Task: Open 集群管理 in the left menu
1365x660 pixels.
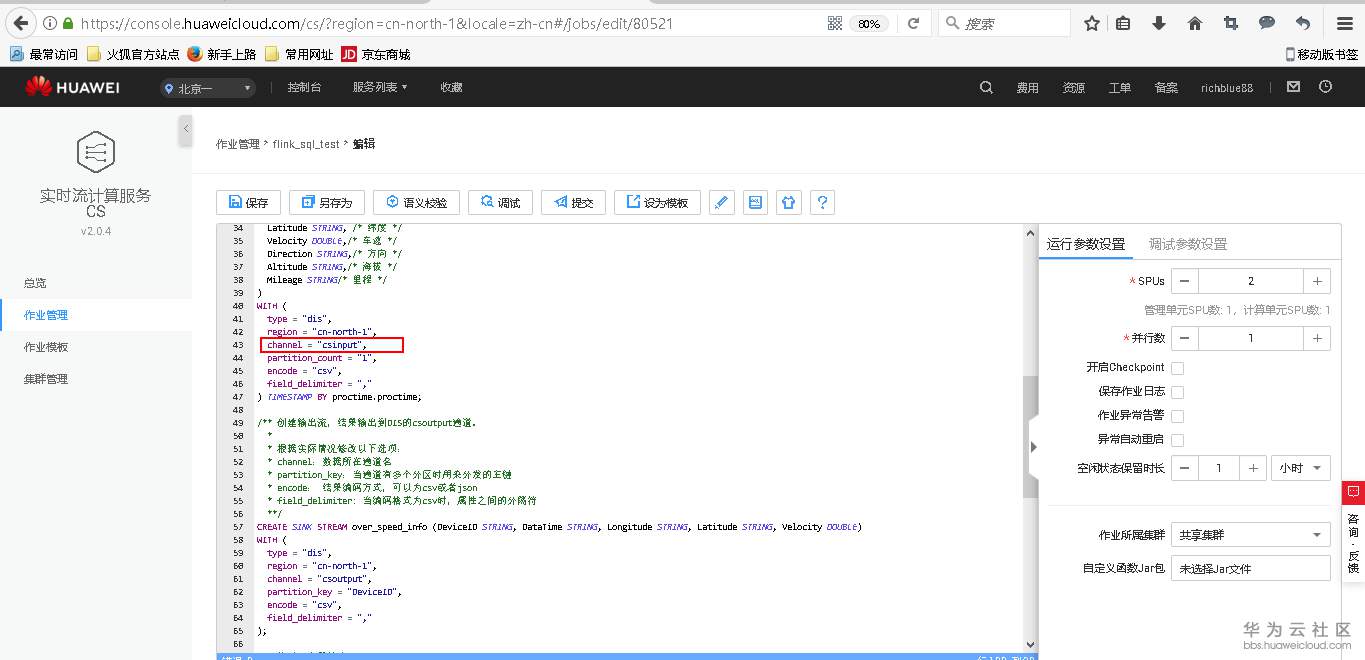Action: point(46,379)
